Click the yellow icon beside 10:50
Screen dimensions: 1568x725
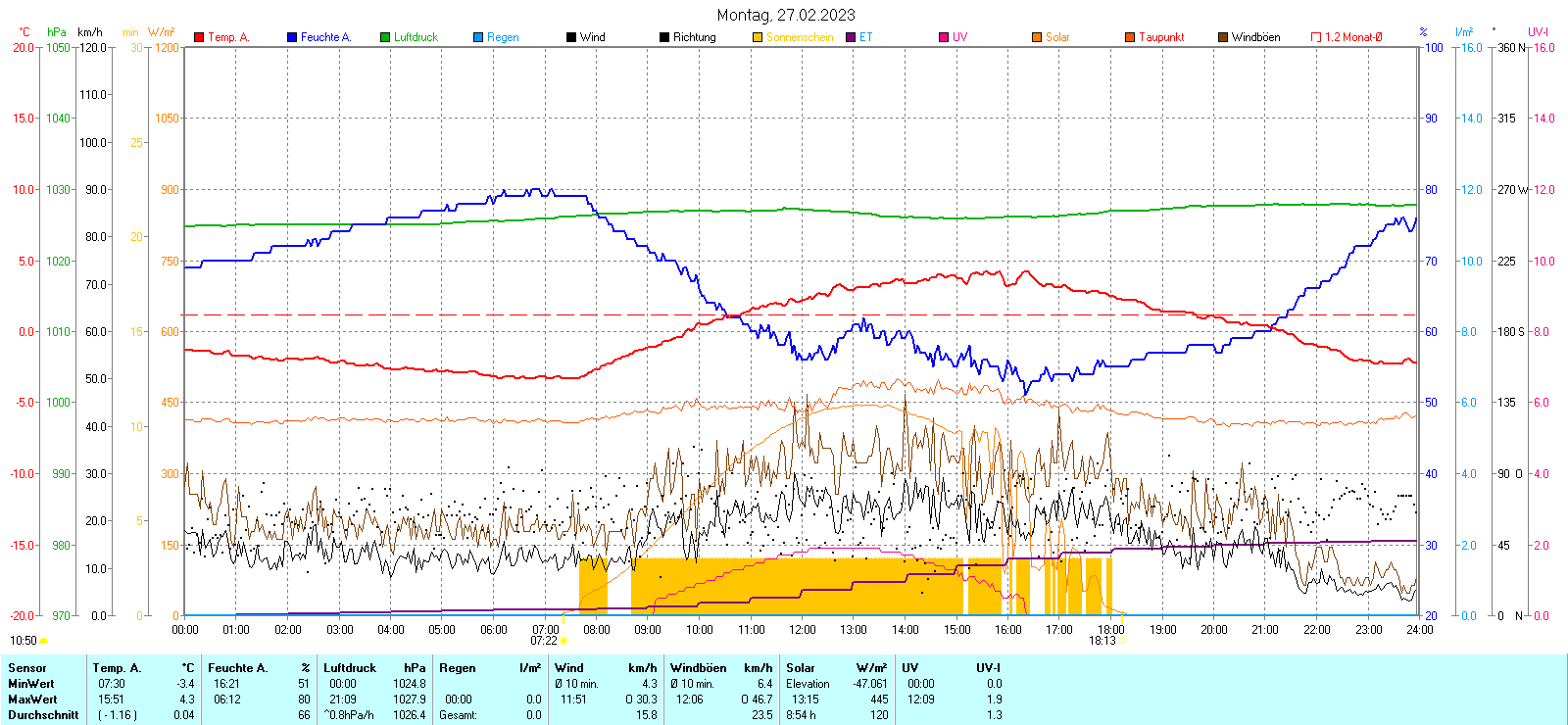click(x=43, y=641)
